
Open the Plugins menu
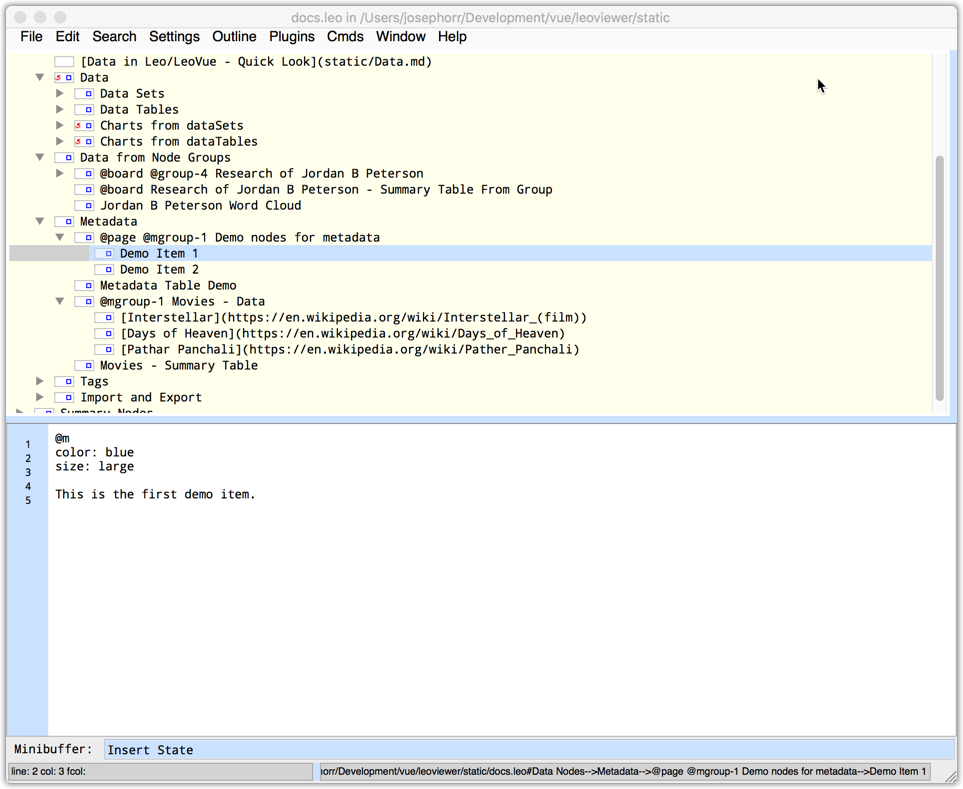[x=292, y=37]
